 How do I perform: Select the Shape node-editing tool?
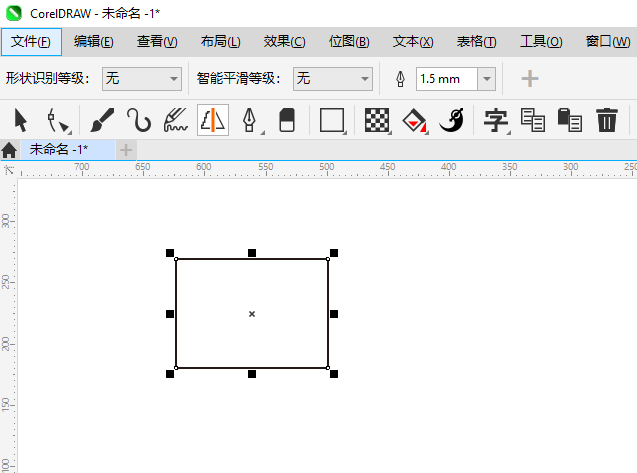pyautogui.click(x=58, y=121)
